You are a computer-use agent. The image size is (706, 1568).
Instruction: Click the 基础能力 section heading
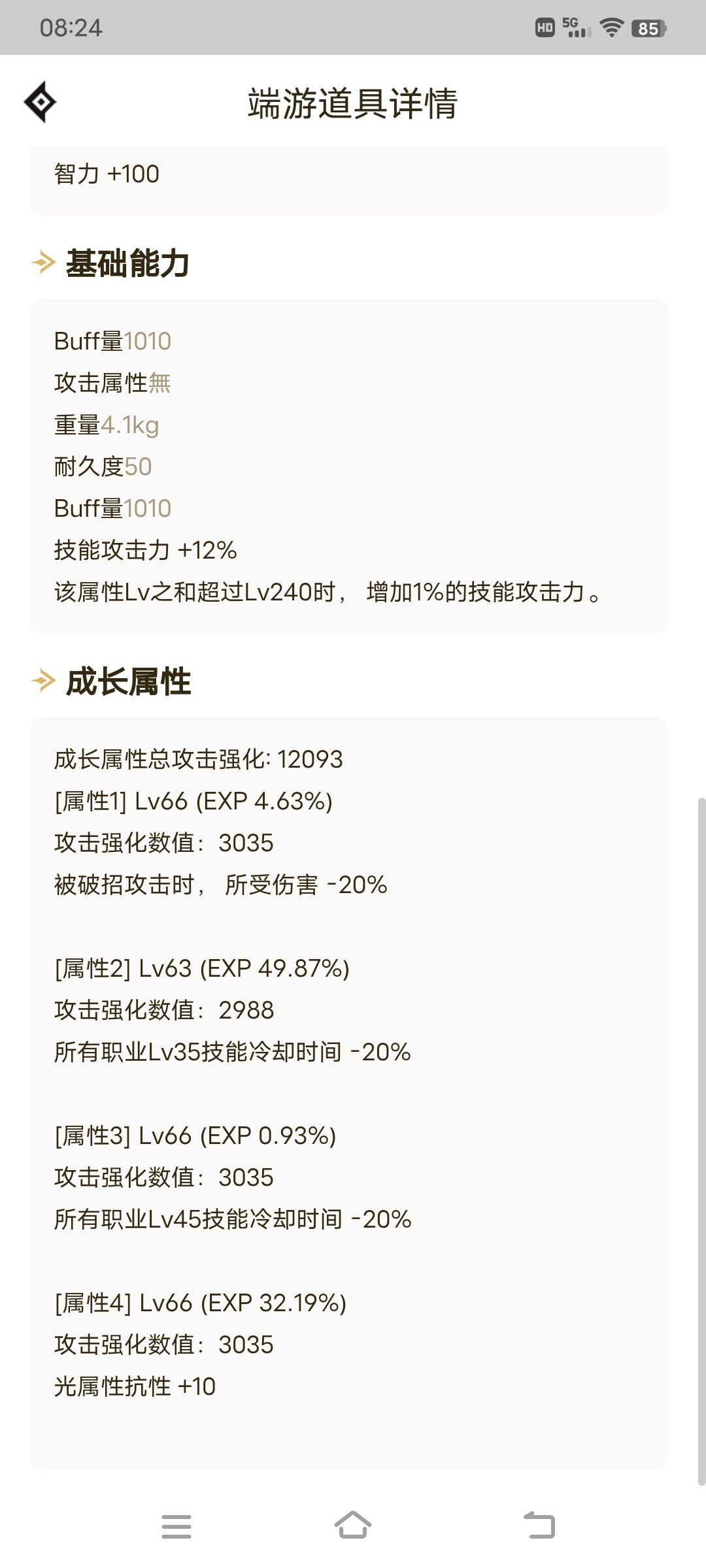click(128, 263)
